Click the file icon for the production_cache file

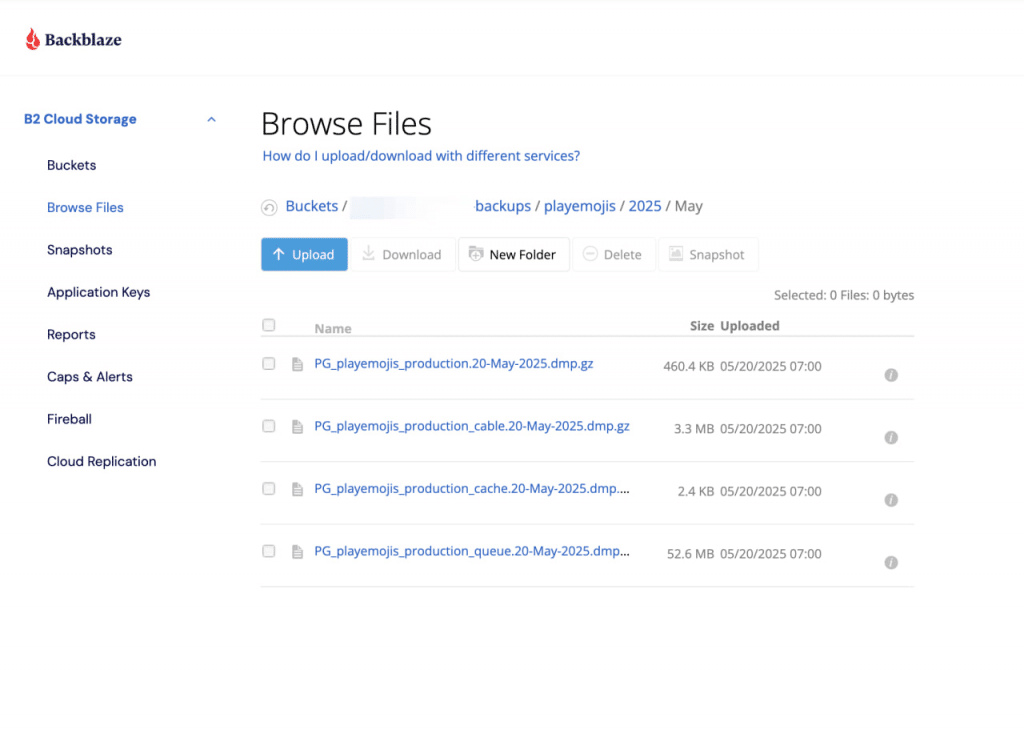[x=297, y=489]
